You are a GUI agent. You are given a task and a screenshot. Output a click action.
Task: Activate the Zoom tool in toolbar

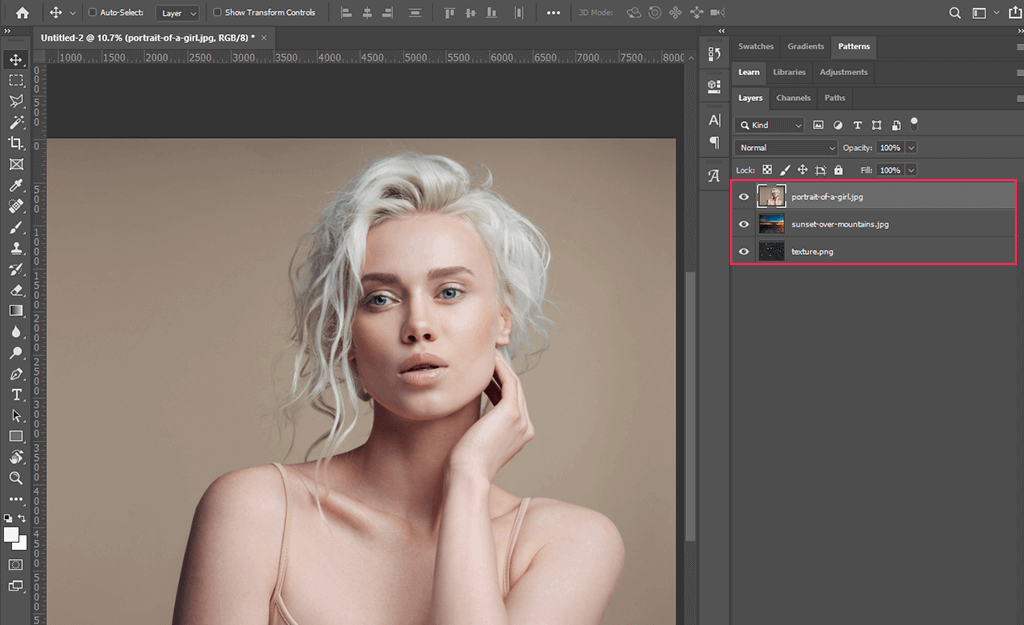coord(16,478)
